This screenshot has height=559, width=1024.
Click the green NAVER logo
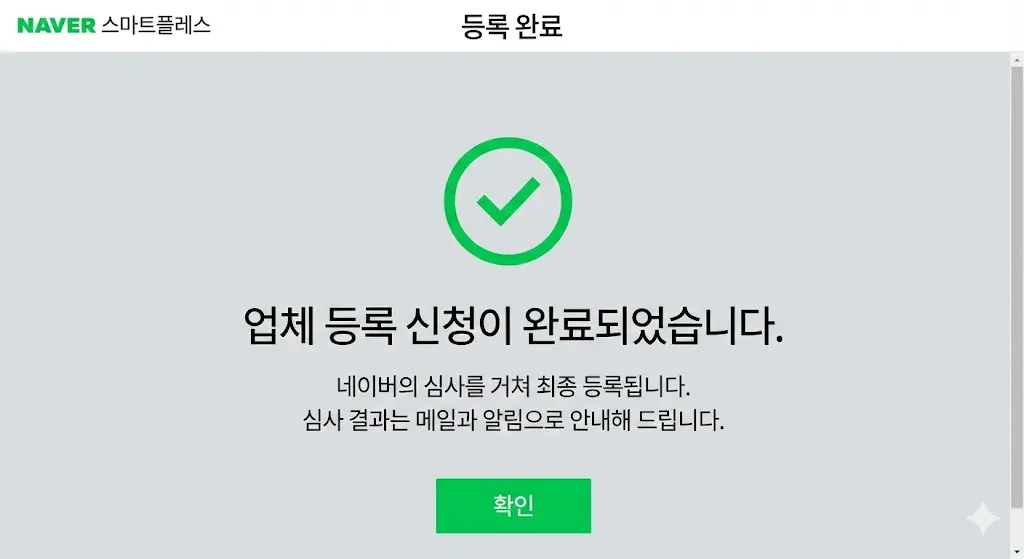click(57, 25)
